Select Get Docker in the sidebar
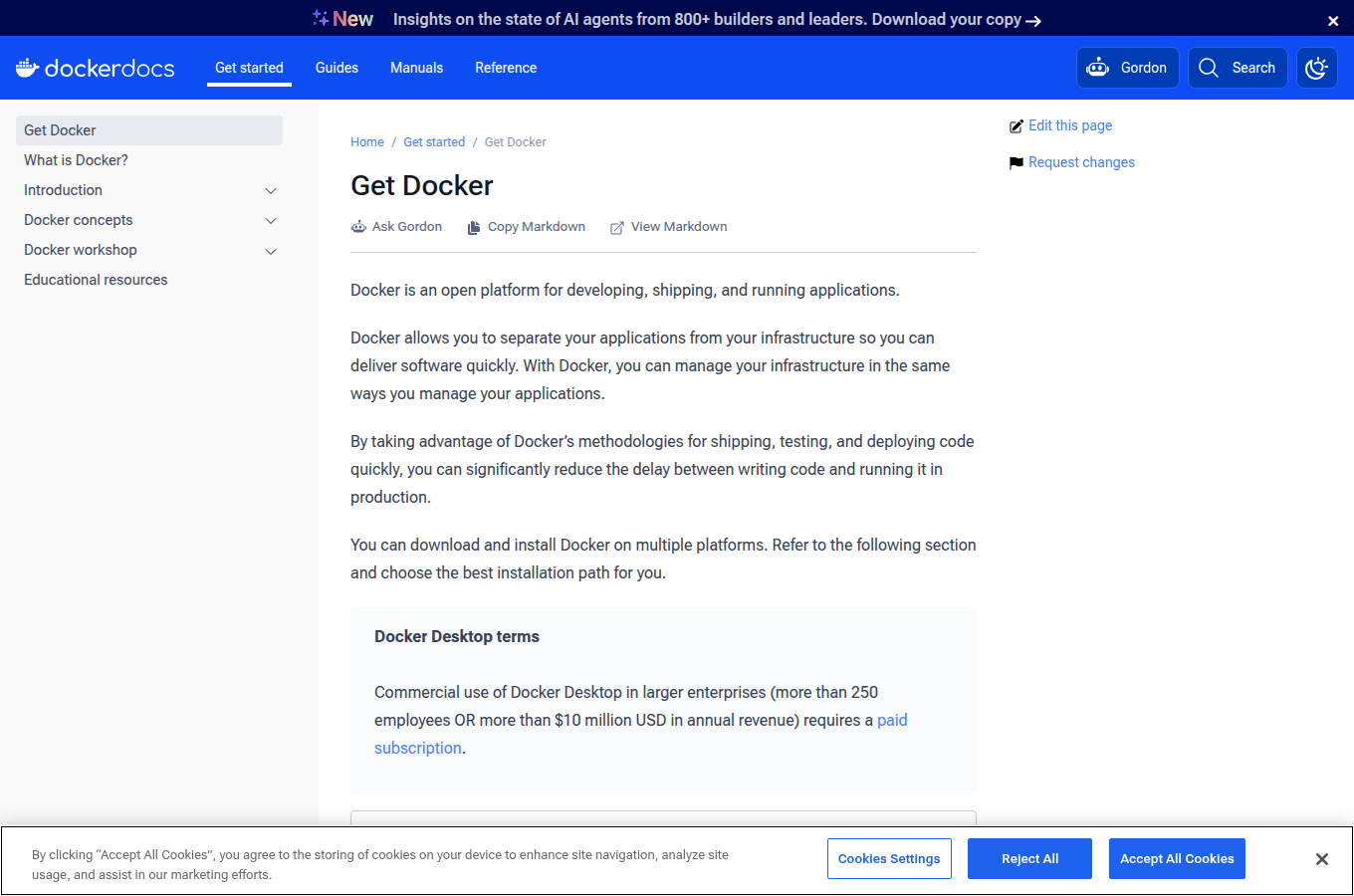This screenshot has width=1354, height=896. pyautogui.click(x=149, y=130)
